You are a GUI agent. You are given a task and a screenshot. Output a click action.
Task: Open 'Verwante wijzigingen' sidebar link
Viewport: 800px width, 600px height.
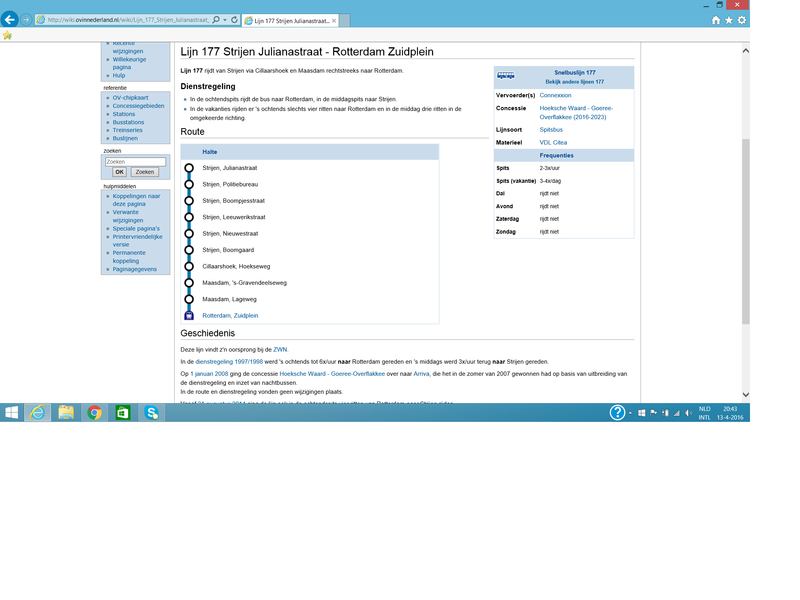coord(128,216)
